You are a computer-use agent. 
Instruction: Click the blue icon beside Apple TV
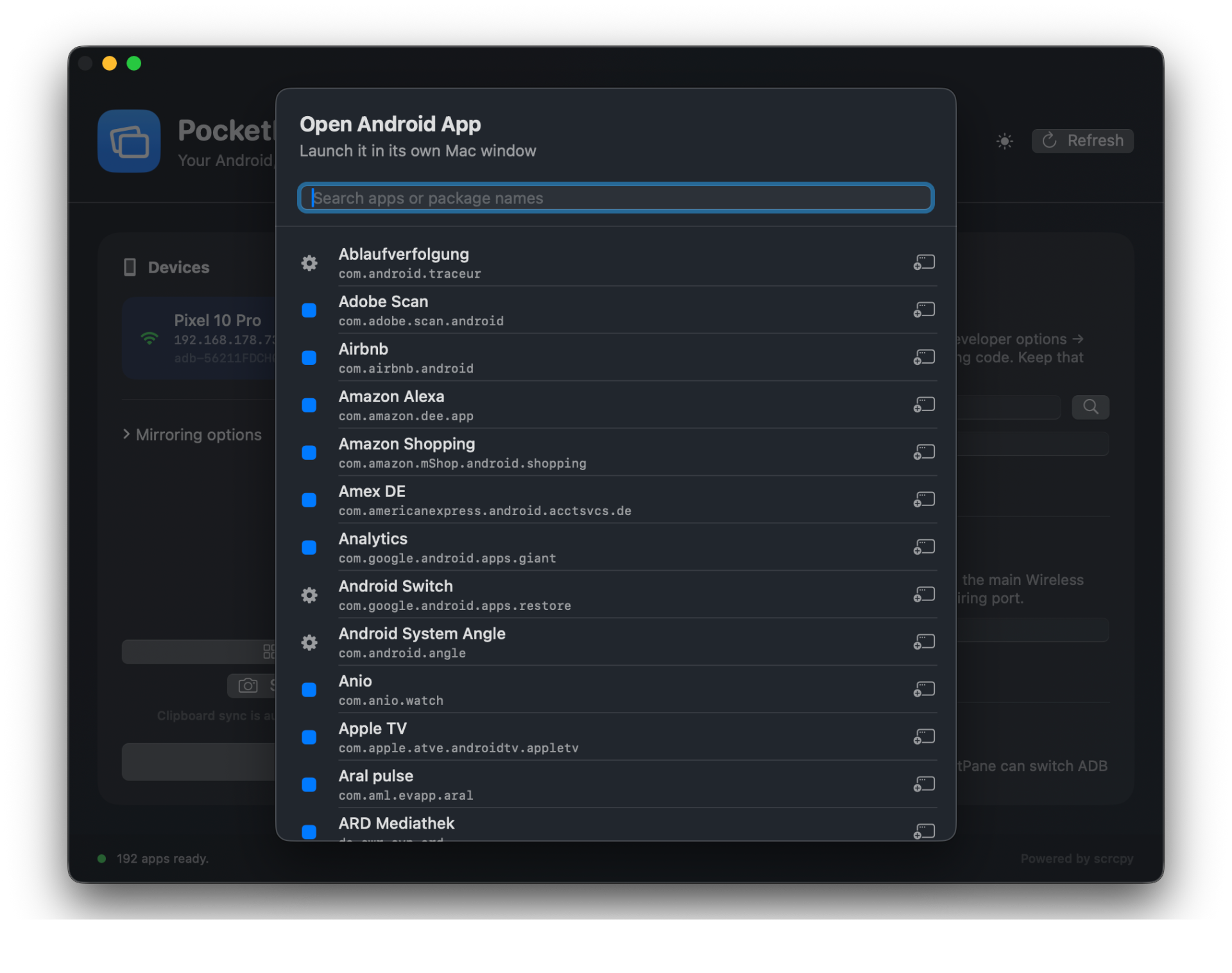click(309, 738)
